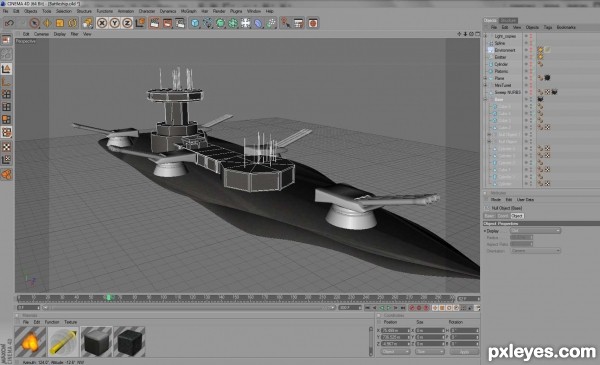600x365 pixels.
Task: Open the Objects menu in the main menu bar
Action: [31, 11]
